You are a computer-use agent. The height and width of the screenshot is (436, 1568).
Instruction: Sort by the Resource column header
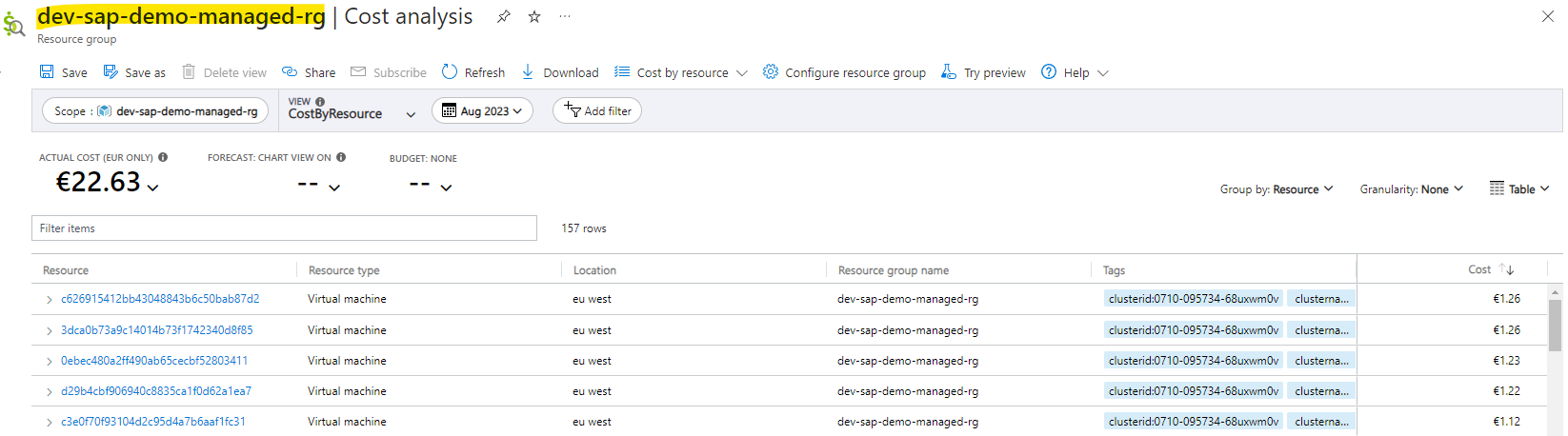click(x=66, y=270)
